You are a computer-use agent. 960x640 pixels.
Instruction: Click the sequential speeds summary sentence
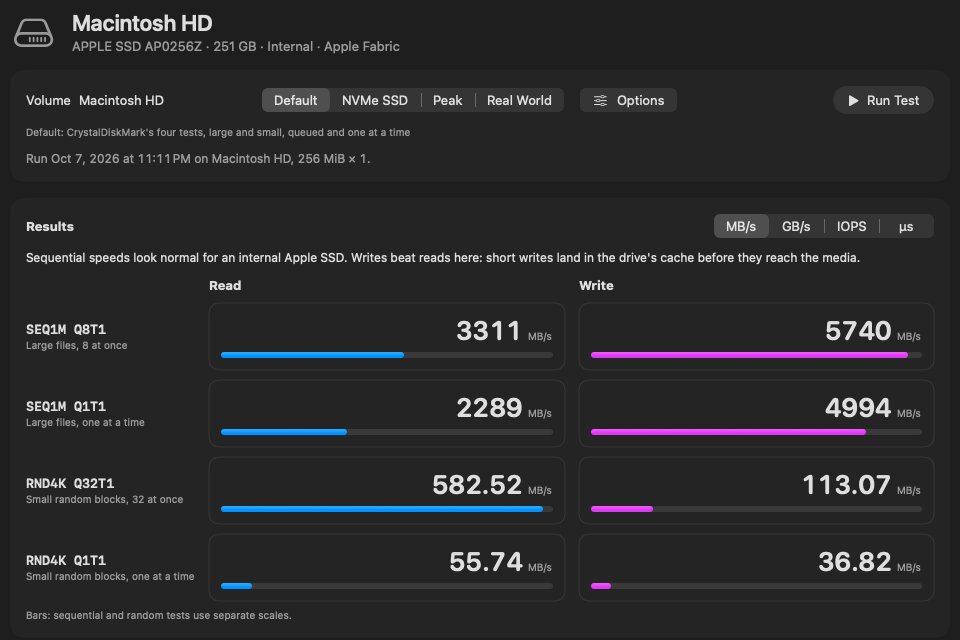(443, 258)
